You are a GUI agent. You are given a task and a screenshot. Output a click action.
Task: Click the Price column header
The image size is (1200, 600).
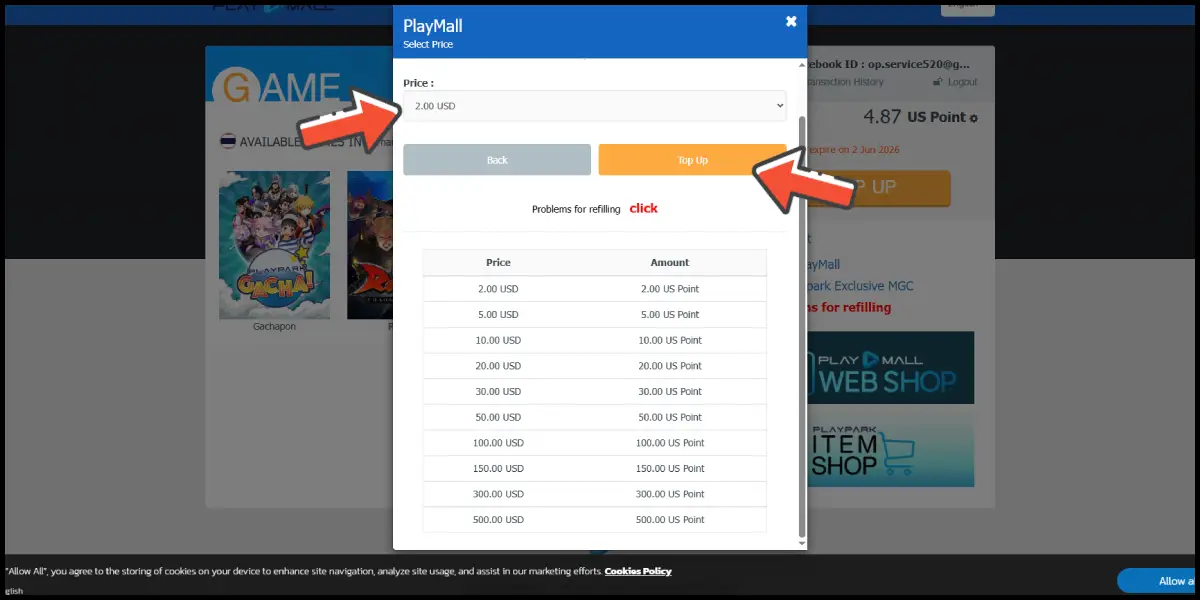click(498, 263)
